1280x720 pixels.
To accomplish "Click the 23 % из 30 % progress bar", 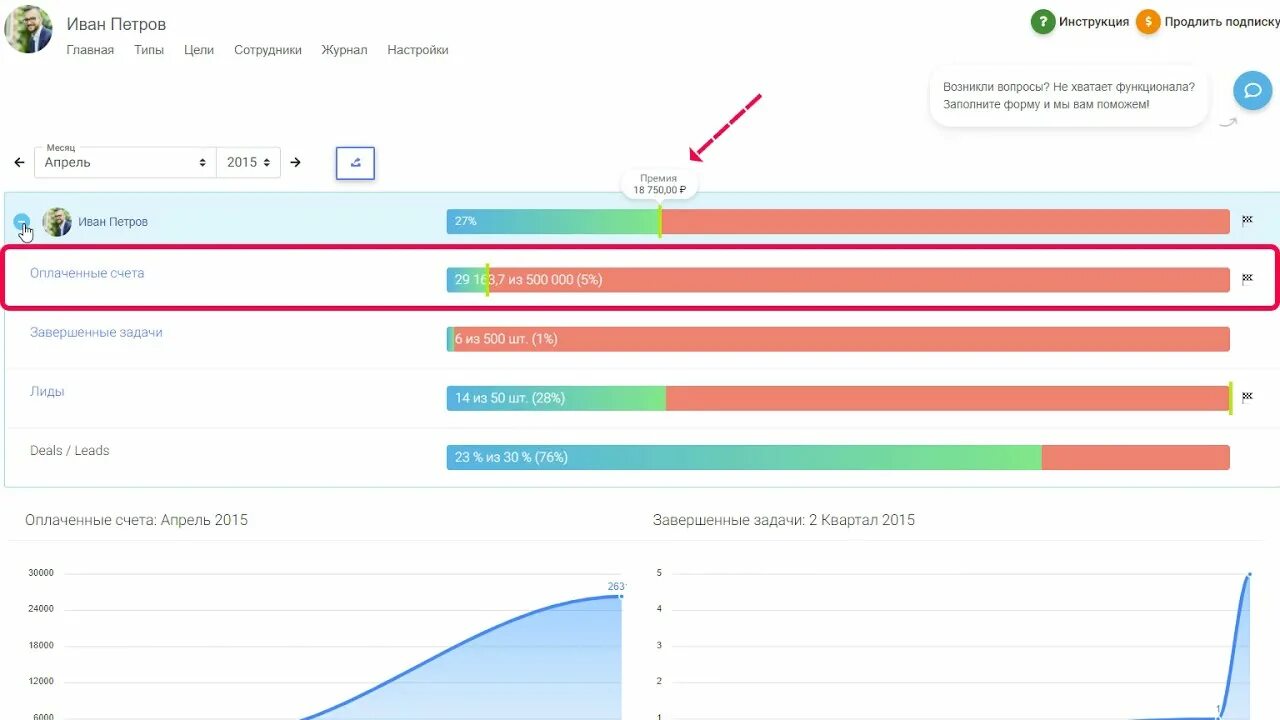I will [838, 457].
